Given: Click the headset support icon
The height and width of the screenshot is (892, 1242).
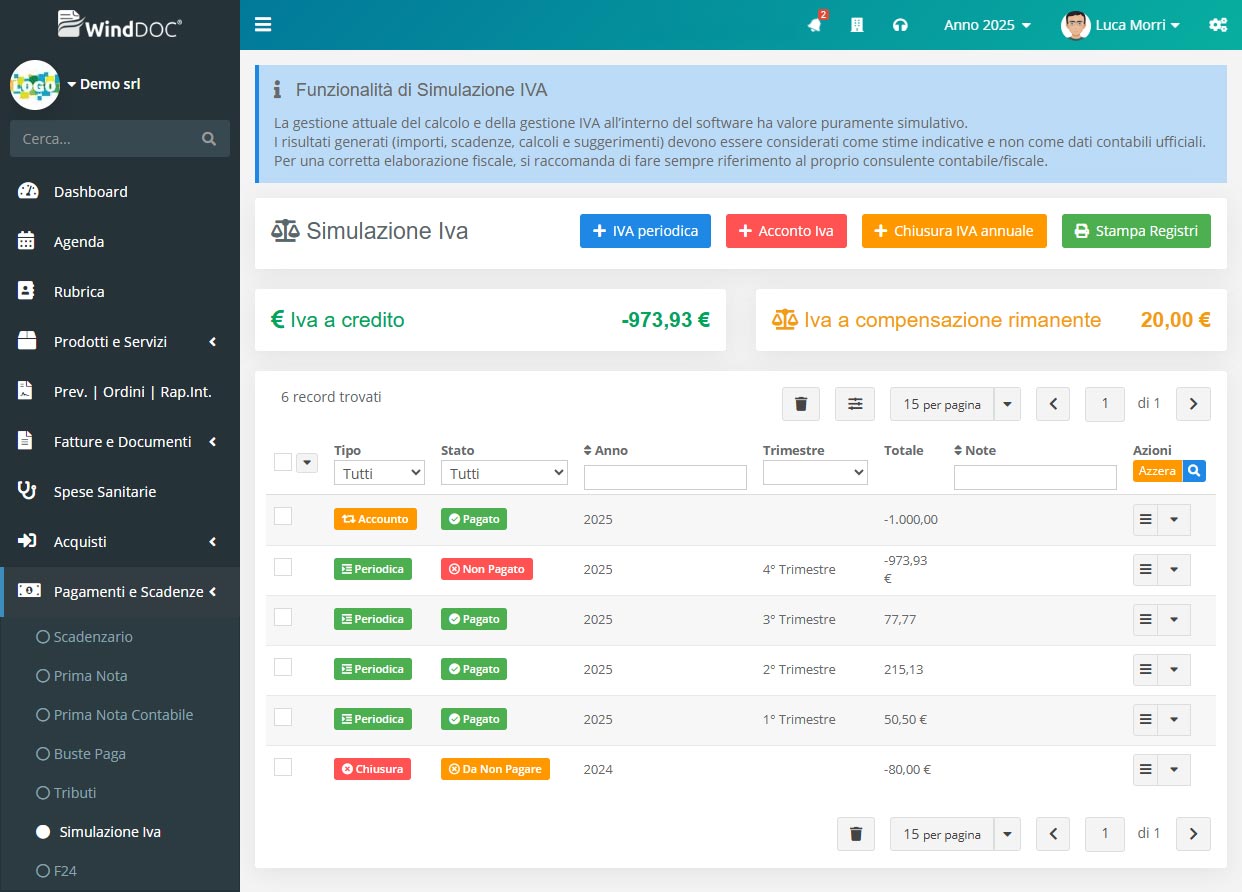Looking at the screenshot, I should coord(900,25).
